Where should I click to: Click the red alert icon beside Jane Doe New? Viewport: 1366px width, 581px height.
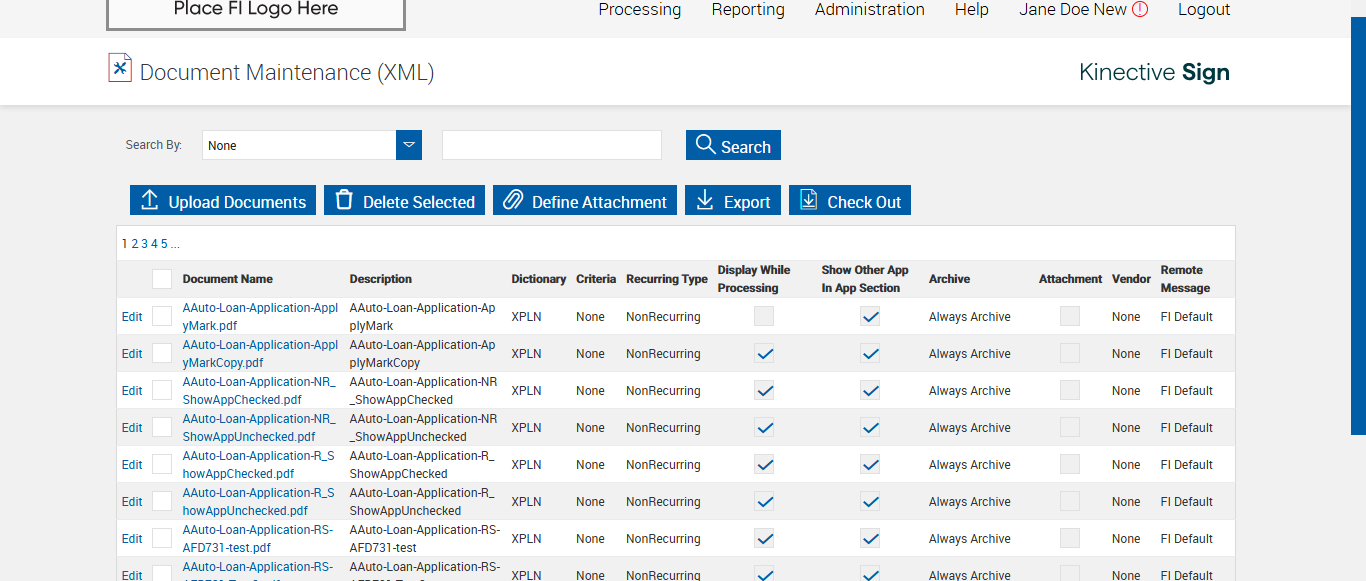pos(1140,10)
